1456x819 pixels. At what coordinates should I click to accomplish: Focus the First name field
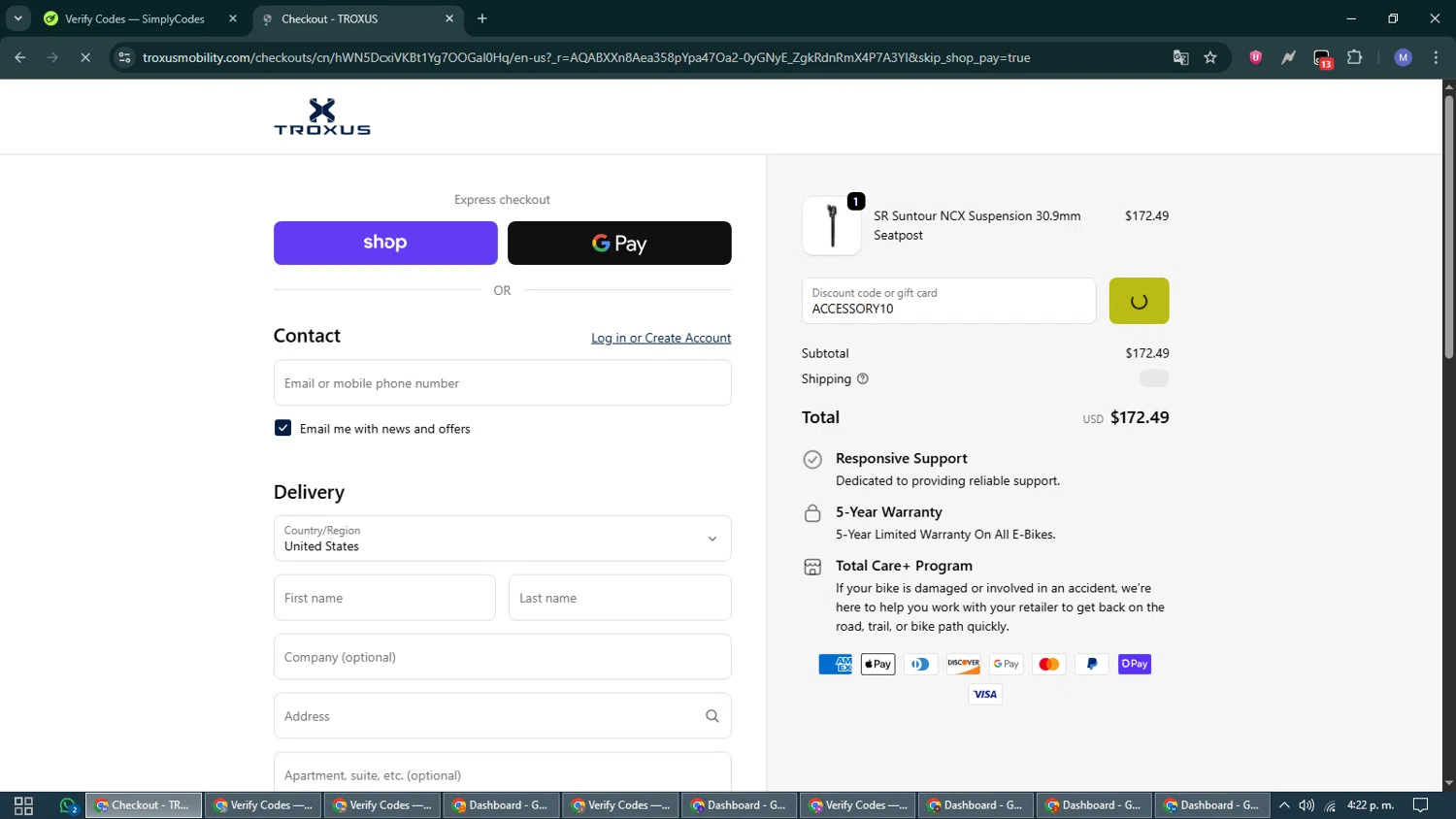pos(384,598)
